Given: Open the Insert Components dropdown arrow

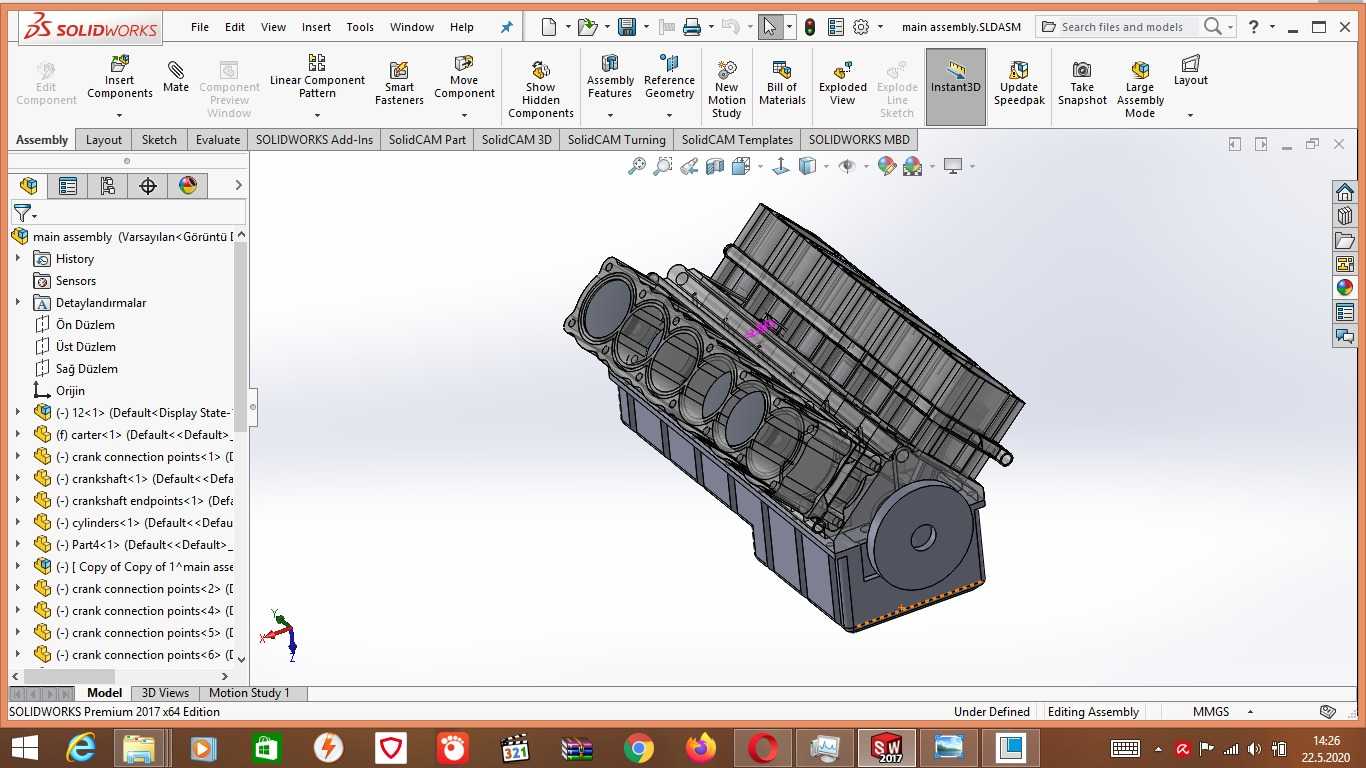Looking at the screenshot, I should (x=119, y=114).
